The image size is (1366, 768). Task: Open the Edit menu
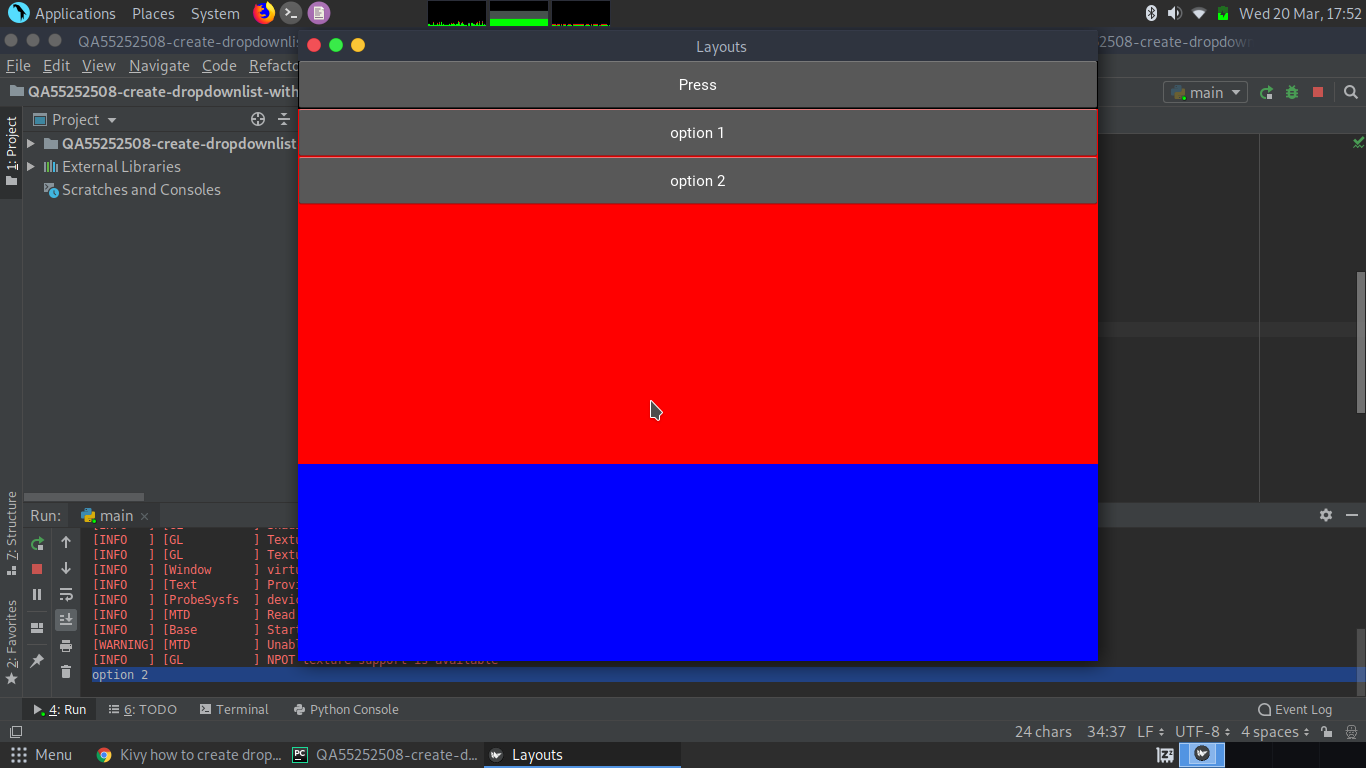56,65
